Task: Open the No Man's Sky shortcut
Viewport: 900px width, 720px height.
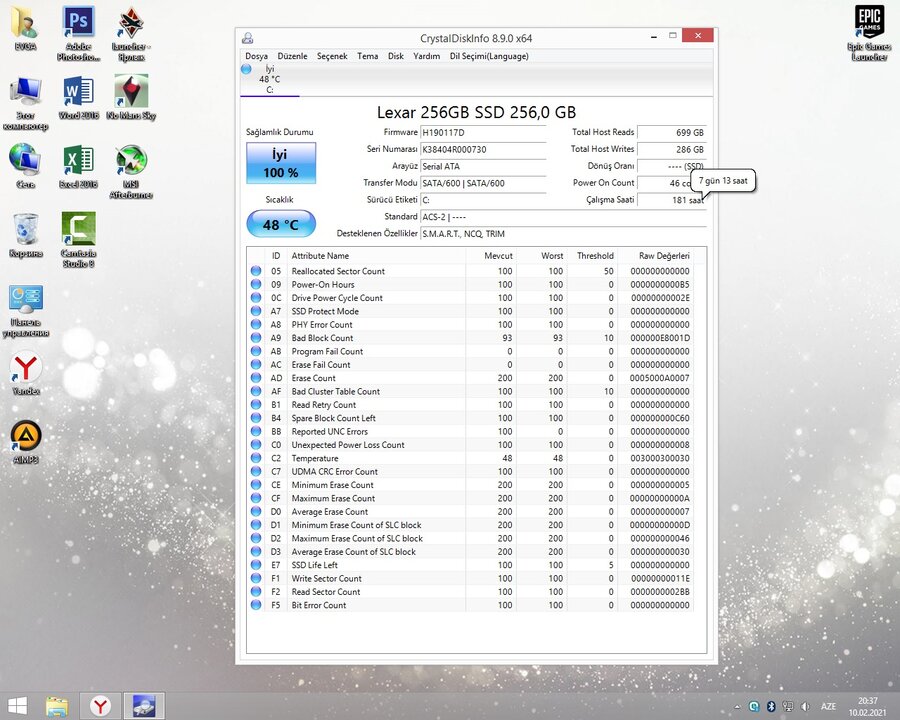Action: pyautogui.click(x=133, y=94)
